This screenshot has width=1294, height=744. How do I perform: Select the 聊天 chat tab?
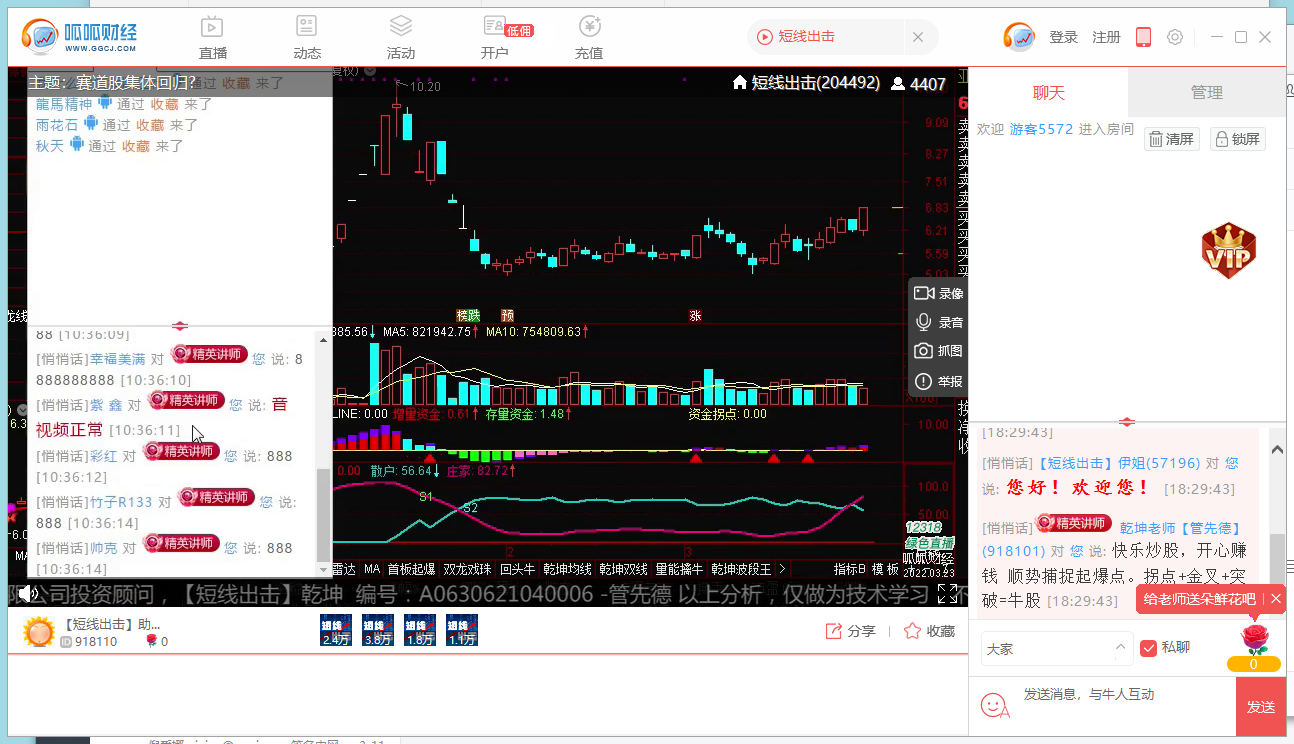1048,93
